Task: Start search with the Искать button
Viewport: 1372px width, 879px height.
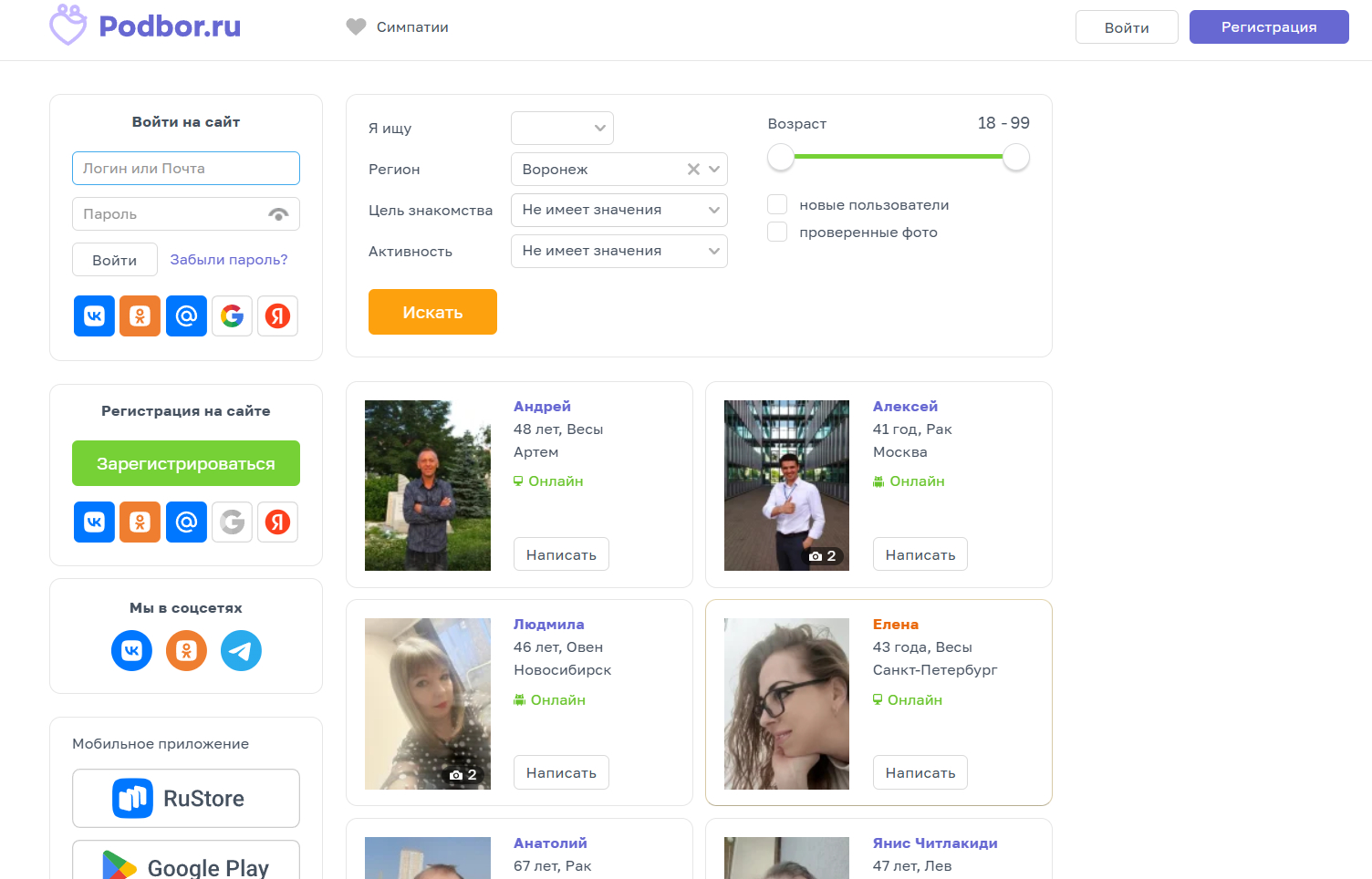Action: point(432,312)
